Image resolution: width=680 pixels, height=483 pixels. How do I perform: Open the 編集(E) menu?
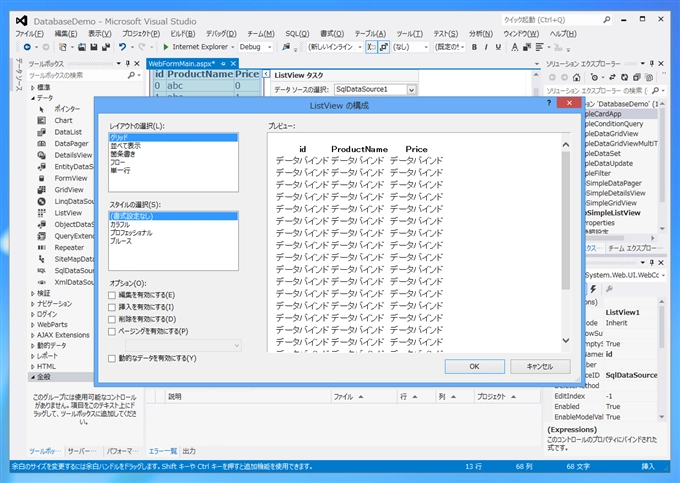(x=66, y=34)
